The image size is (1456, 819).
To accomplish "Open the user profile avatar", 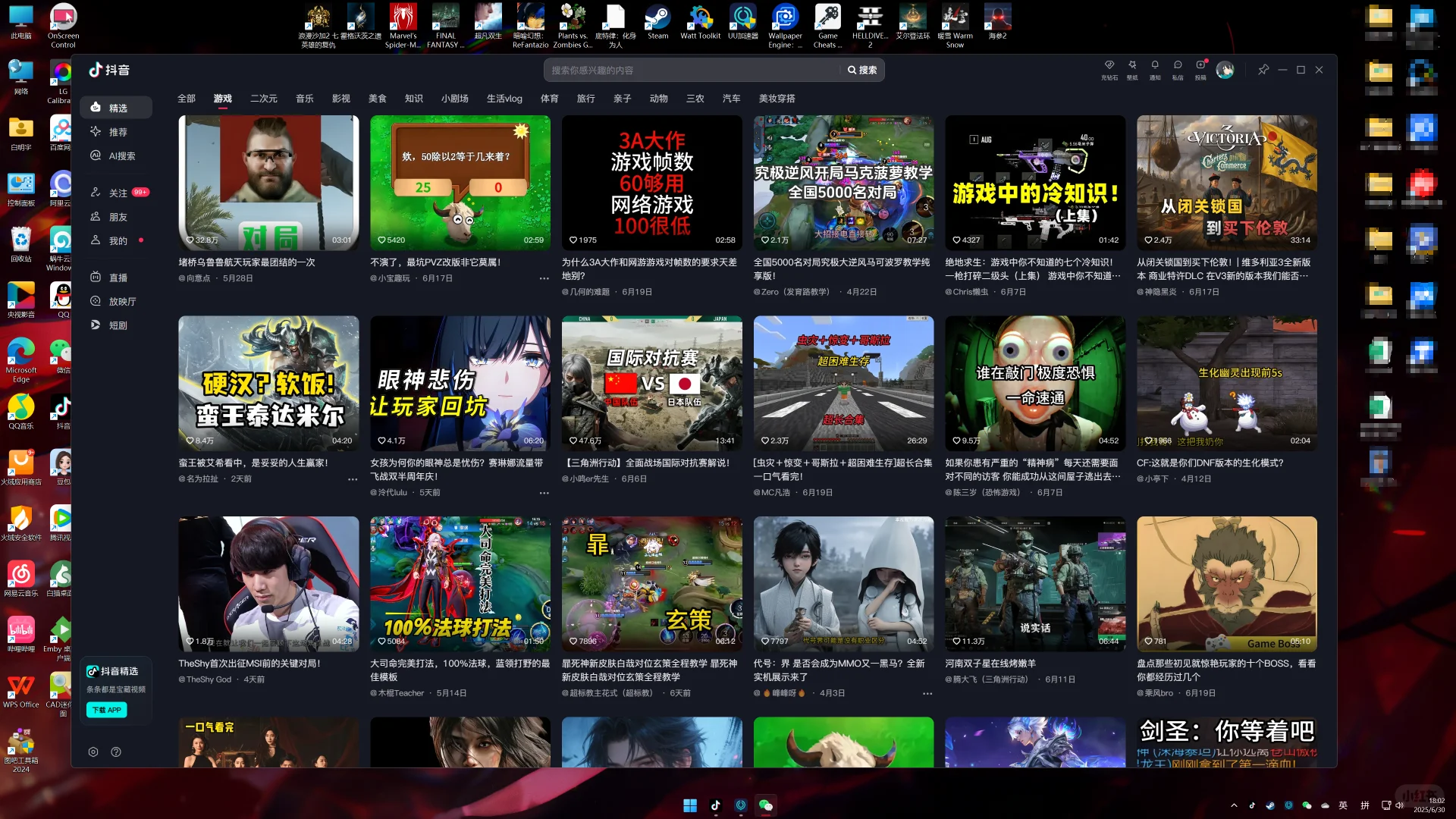I will click(x=1225, y=70).
